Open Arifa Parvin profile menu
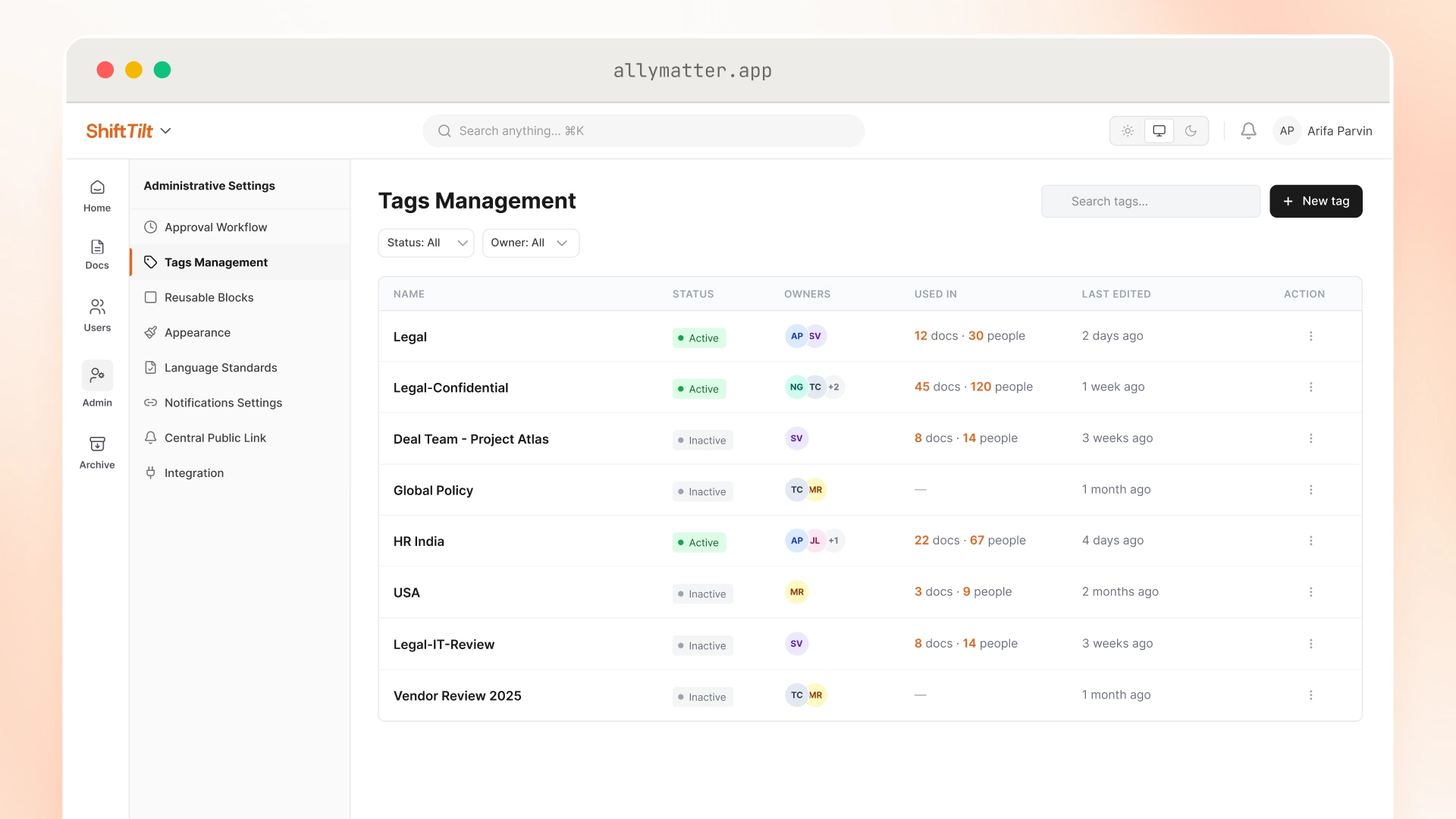 point(1323,130)
